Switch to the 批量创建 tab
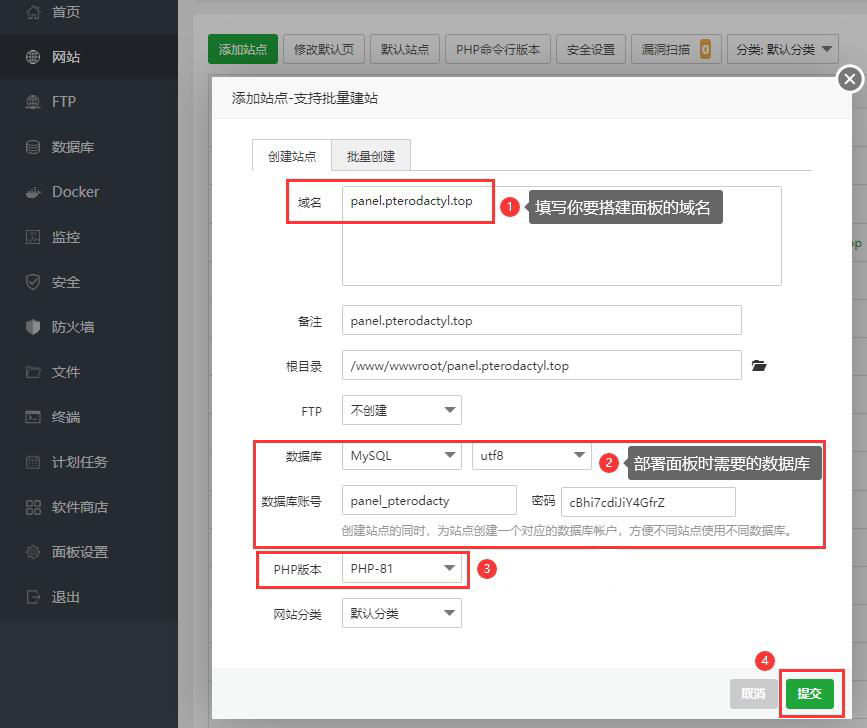 click(x=371, y=156)
